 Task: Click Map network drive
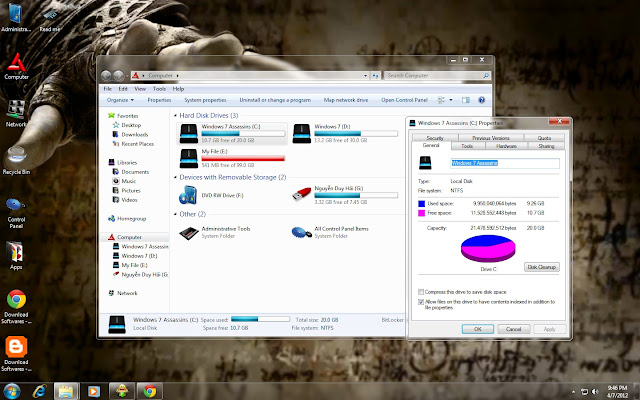tap(346, 100)
